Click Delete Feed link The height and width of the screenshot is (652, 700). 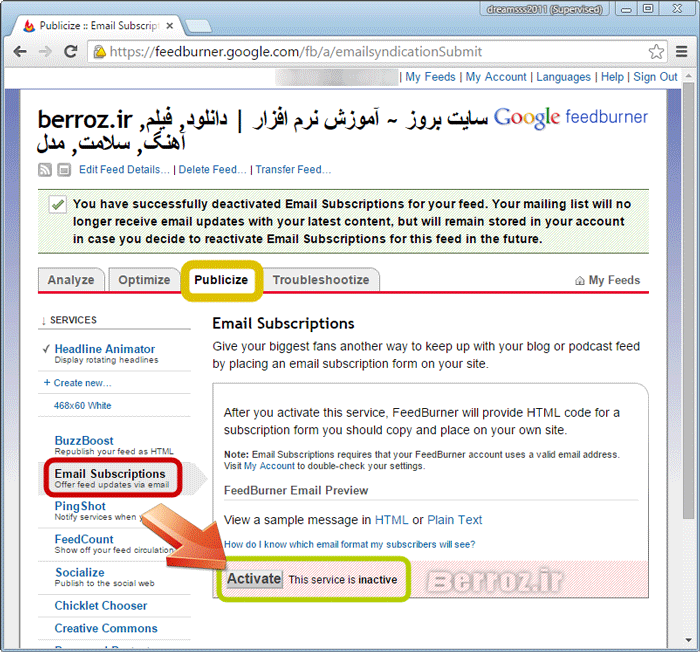coord(212,170)
